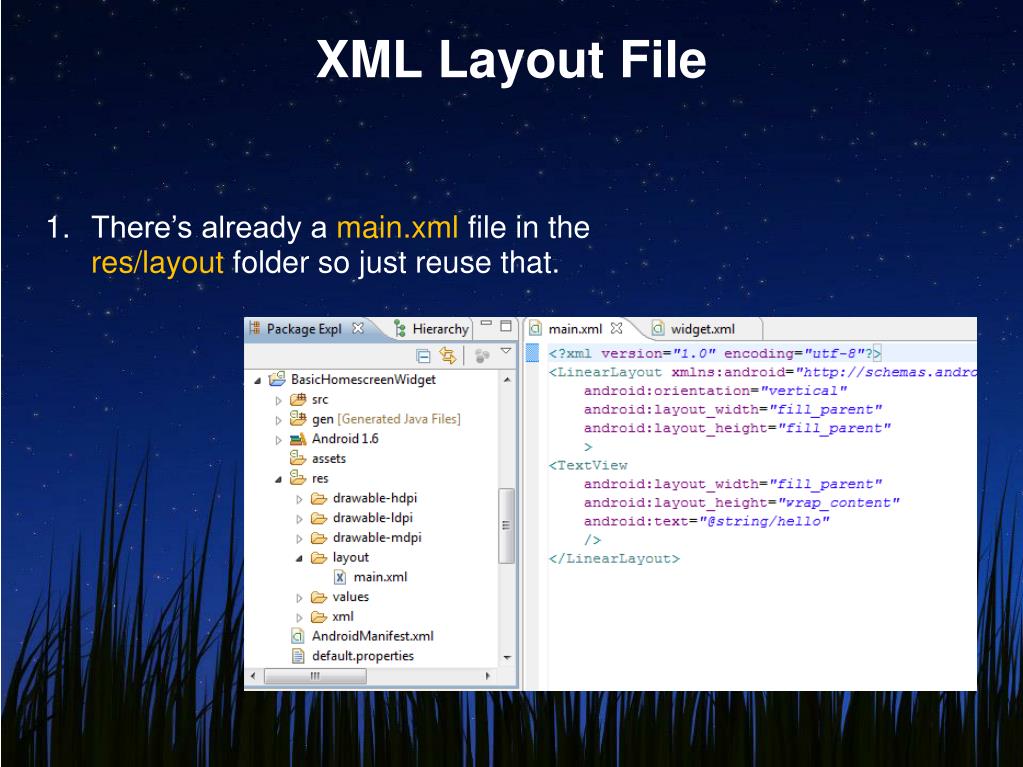Switch to the Package Expl tab
Image resolution: width=1023 pixels, height=767 pixels.
(x=304, y=329)
